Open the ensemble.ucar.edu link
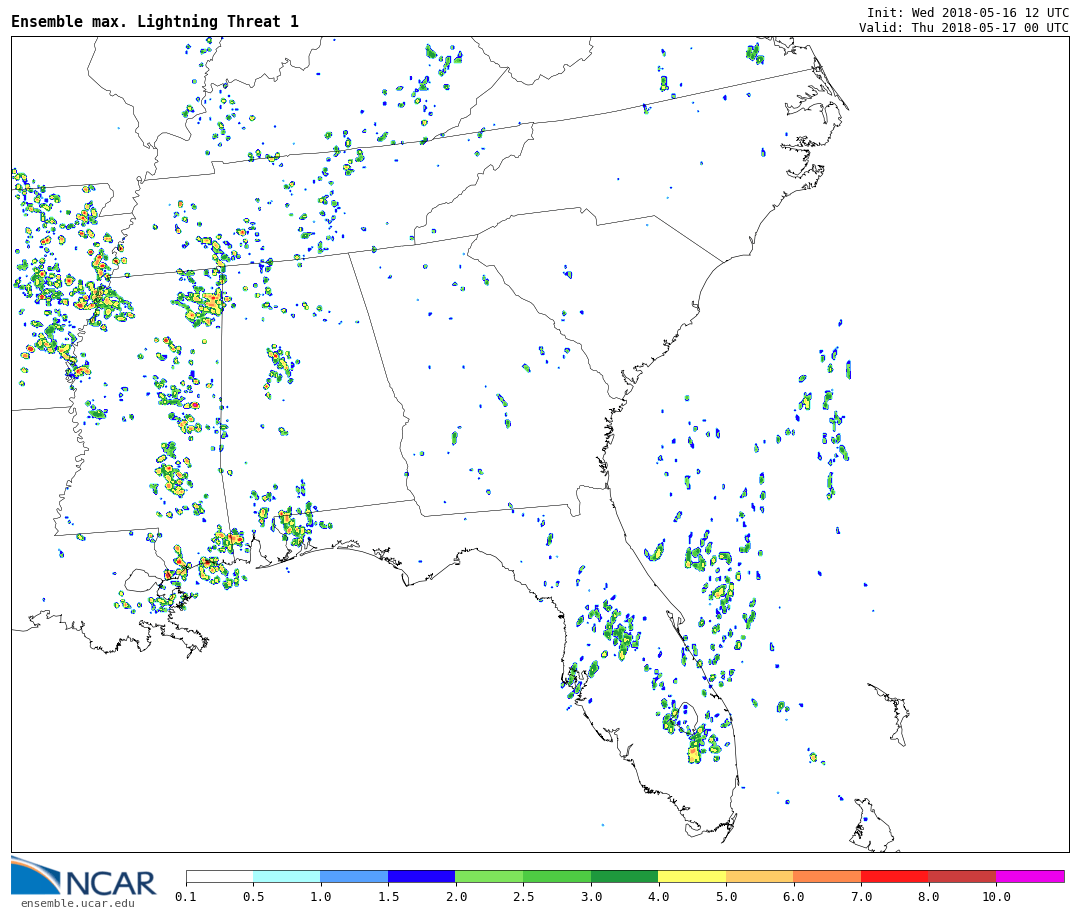This screenshot has height=915, width=1080. pos(77,904)
